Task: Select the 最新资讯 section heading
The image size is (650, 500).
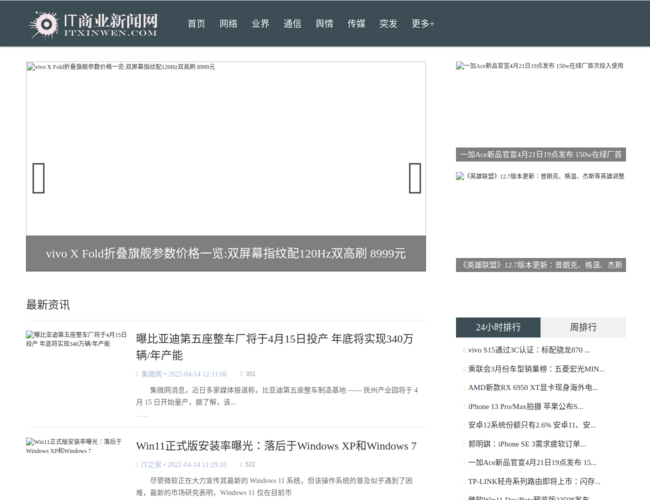Action: 48,305
